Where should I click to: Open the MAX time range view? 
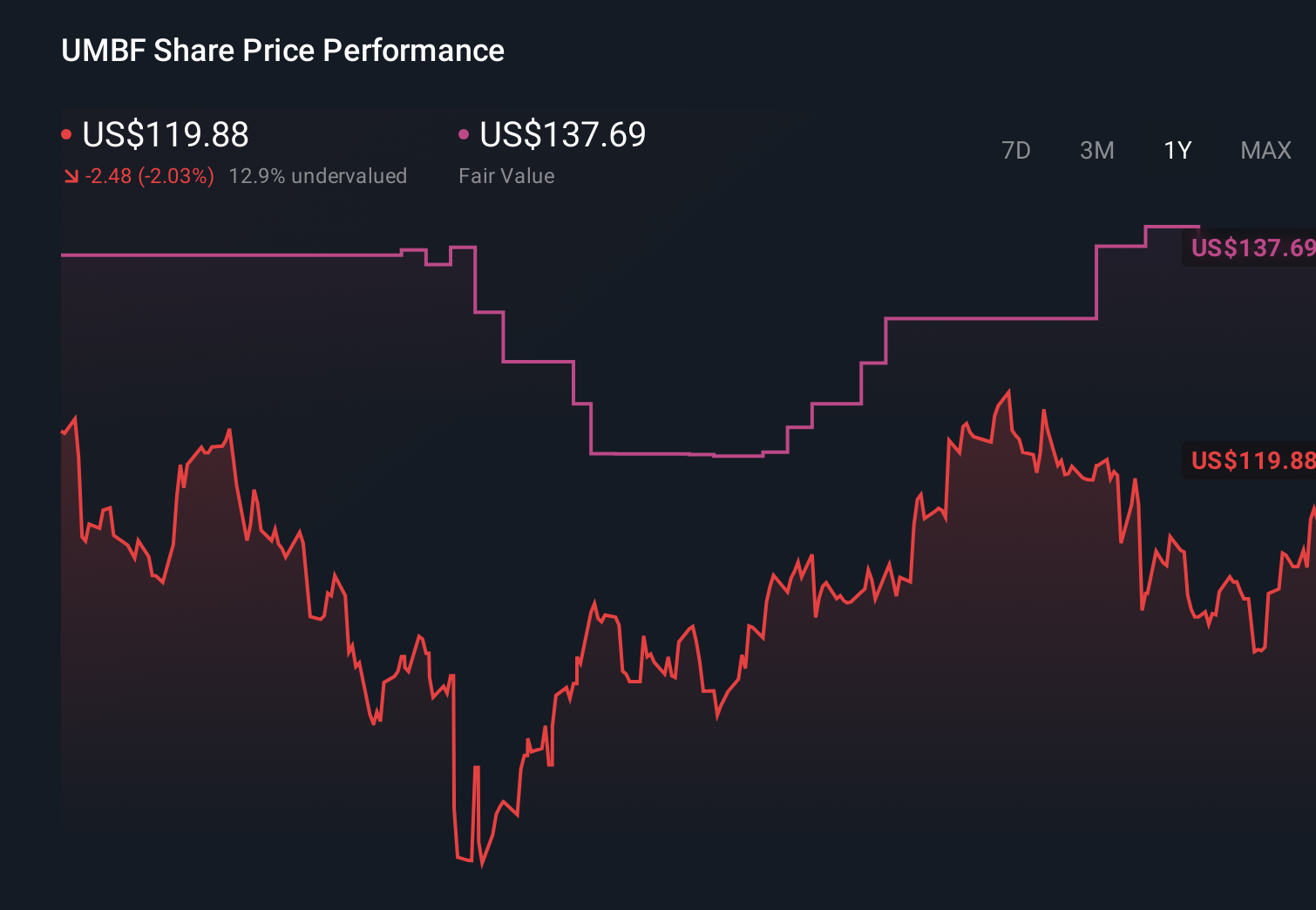coord(1265,150)
